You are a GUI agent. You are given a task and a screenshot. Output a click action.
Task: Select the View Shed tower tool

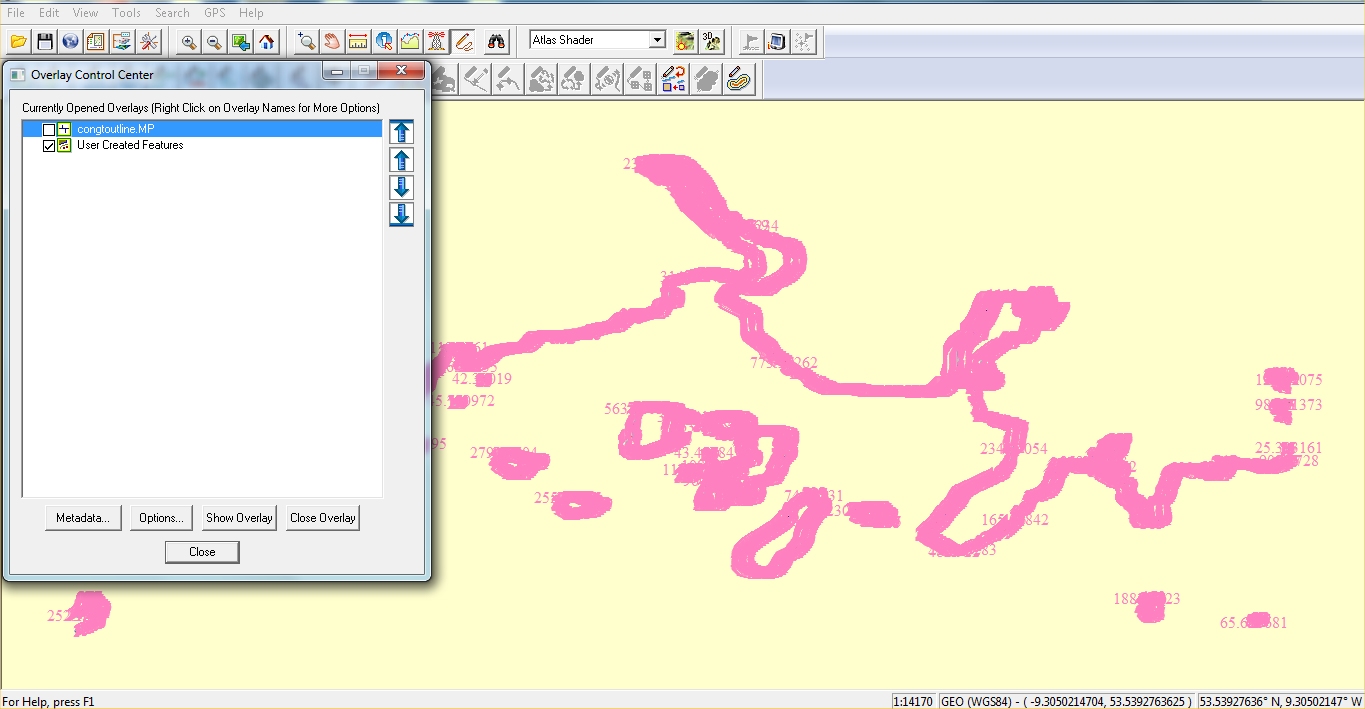pyautogui.click(x=436, y=41)
